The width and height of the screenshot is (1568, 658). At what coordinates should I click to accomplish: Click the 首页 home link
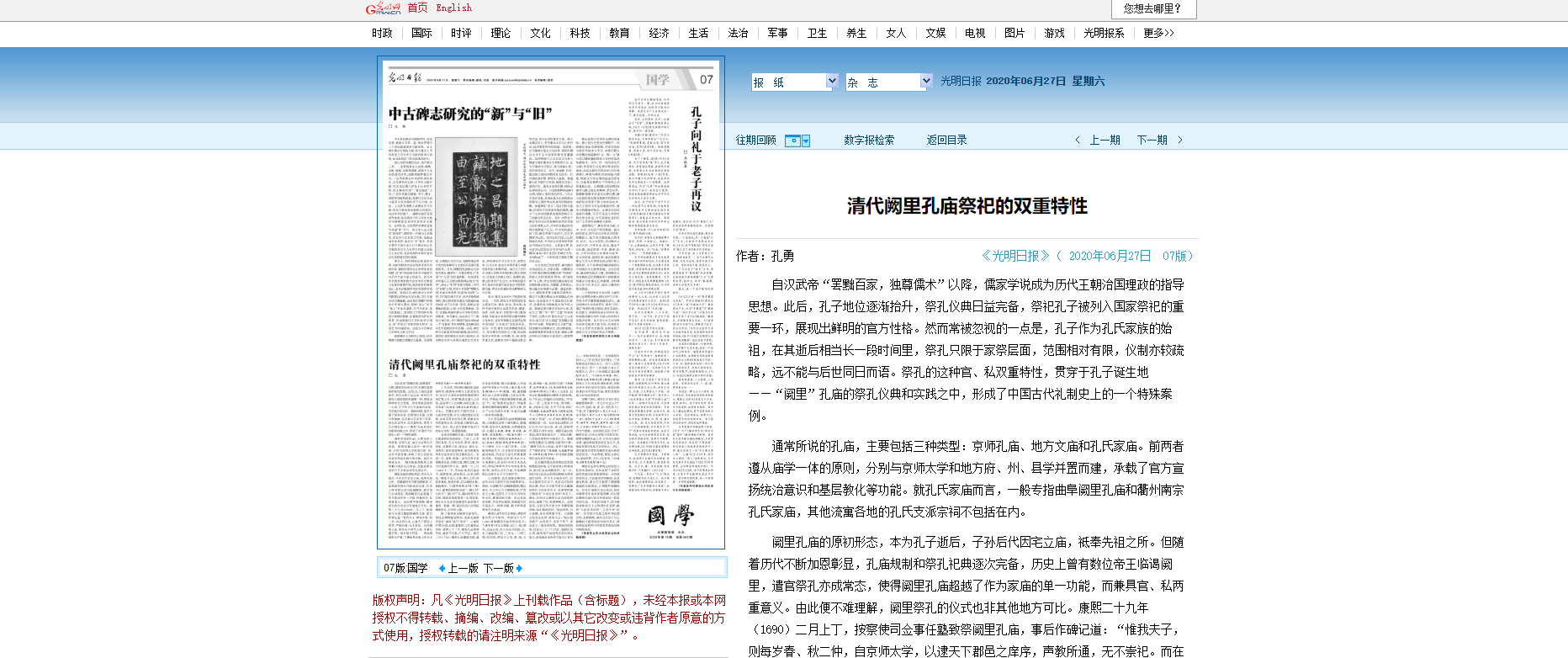[417, 8]
